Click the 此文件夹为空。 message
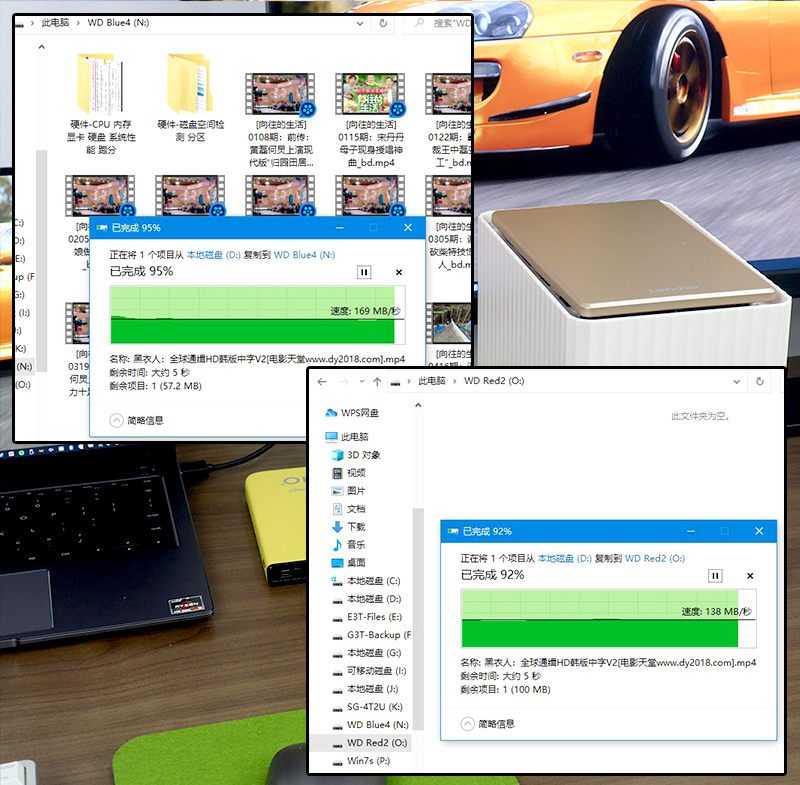 pyautogui.click(x=700, y=417)
